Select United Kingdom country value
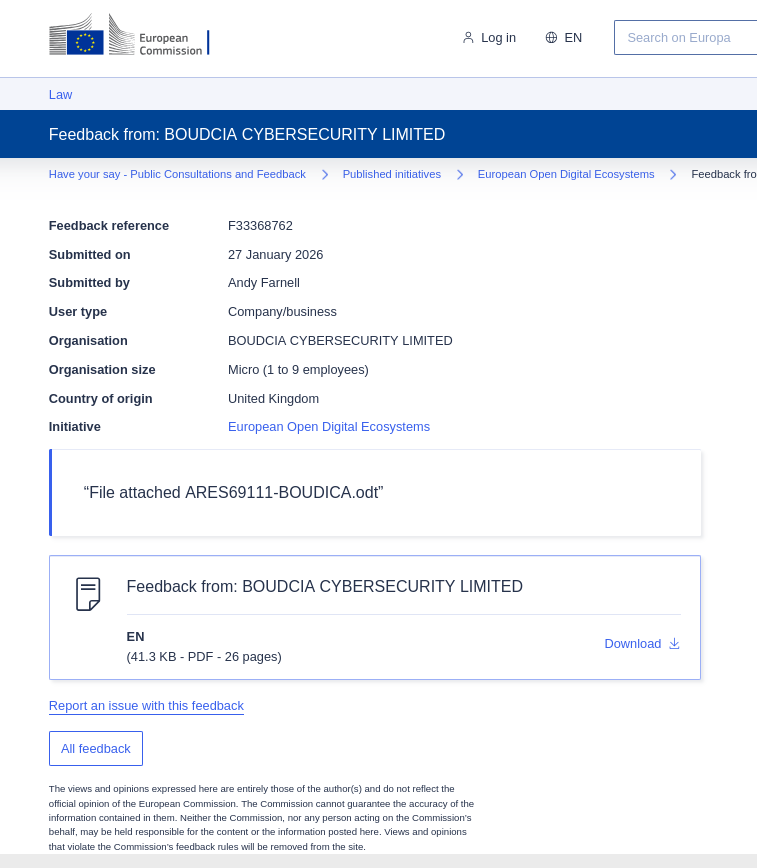Image resolution: width=757 pixels, height=868 pixels. click(x=274, y=399)
